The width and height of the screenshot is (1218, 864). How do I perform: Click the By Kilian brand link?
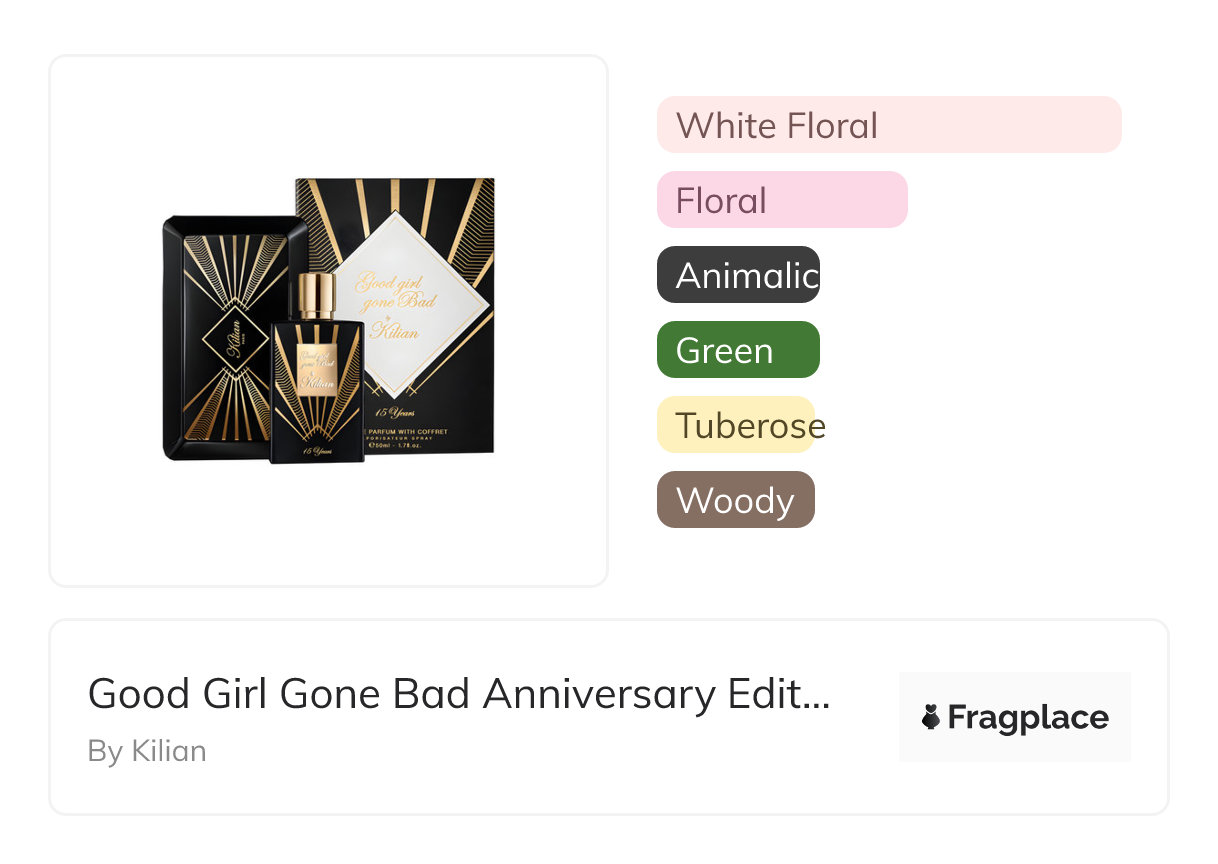pyautogui.click(x=147, y=751)
